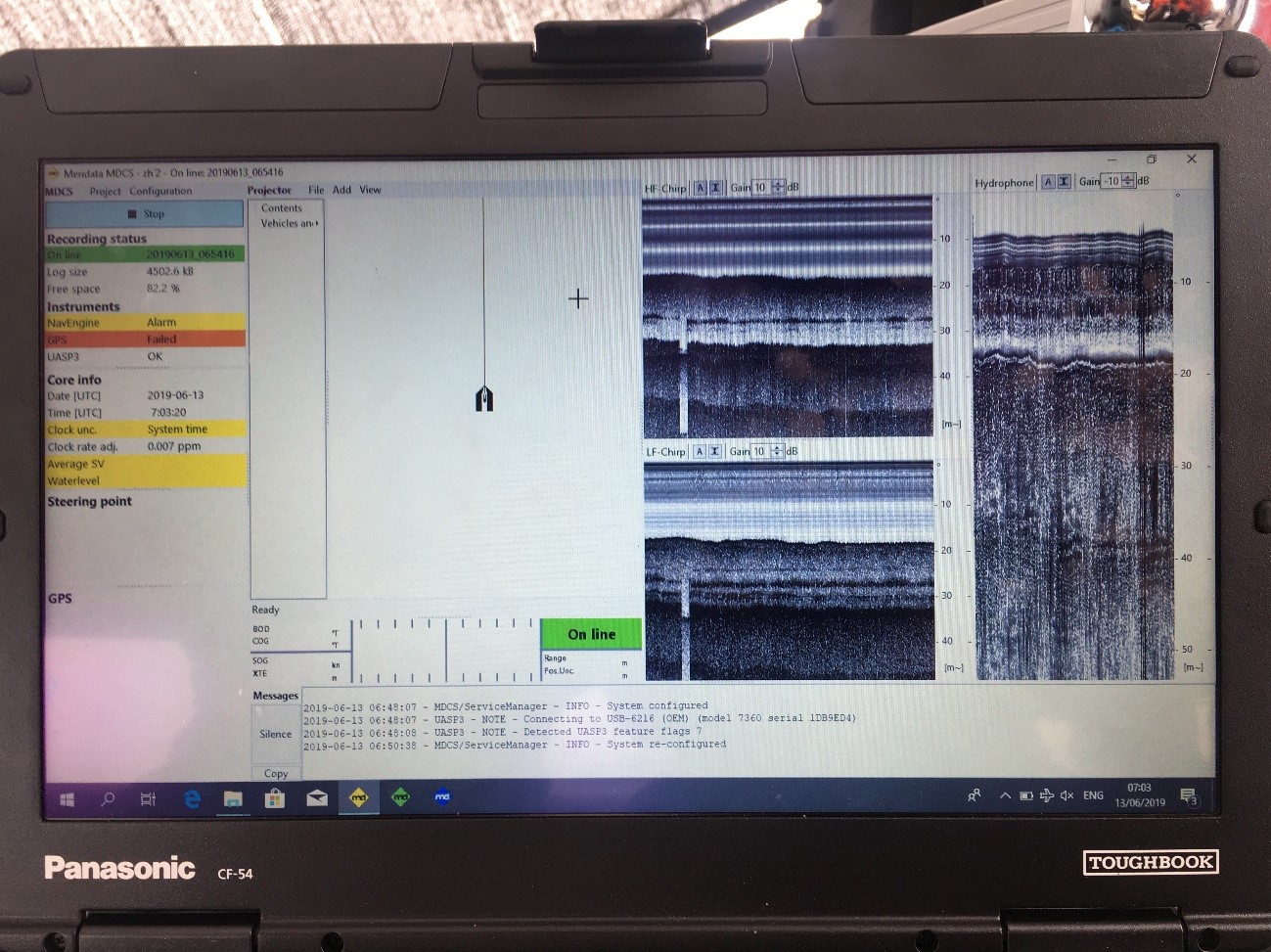Click the vessel marker on the map
This screenshot has width=1271, height=952.
click(484, 398)
